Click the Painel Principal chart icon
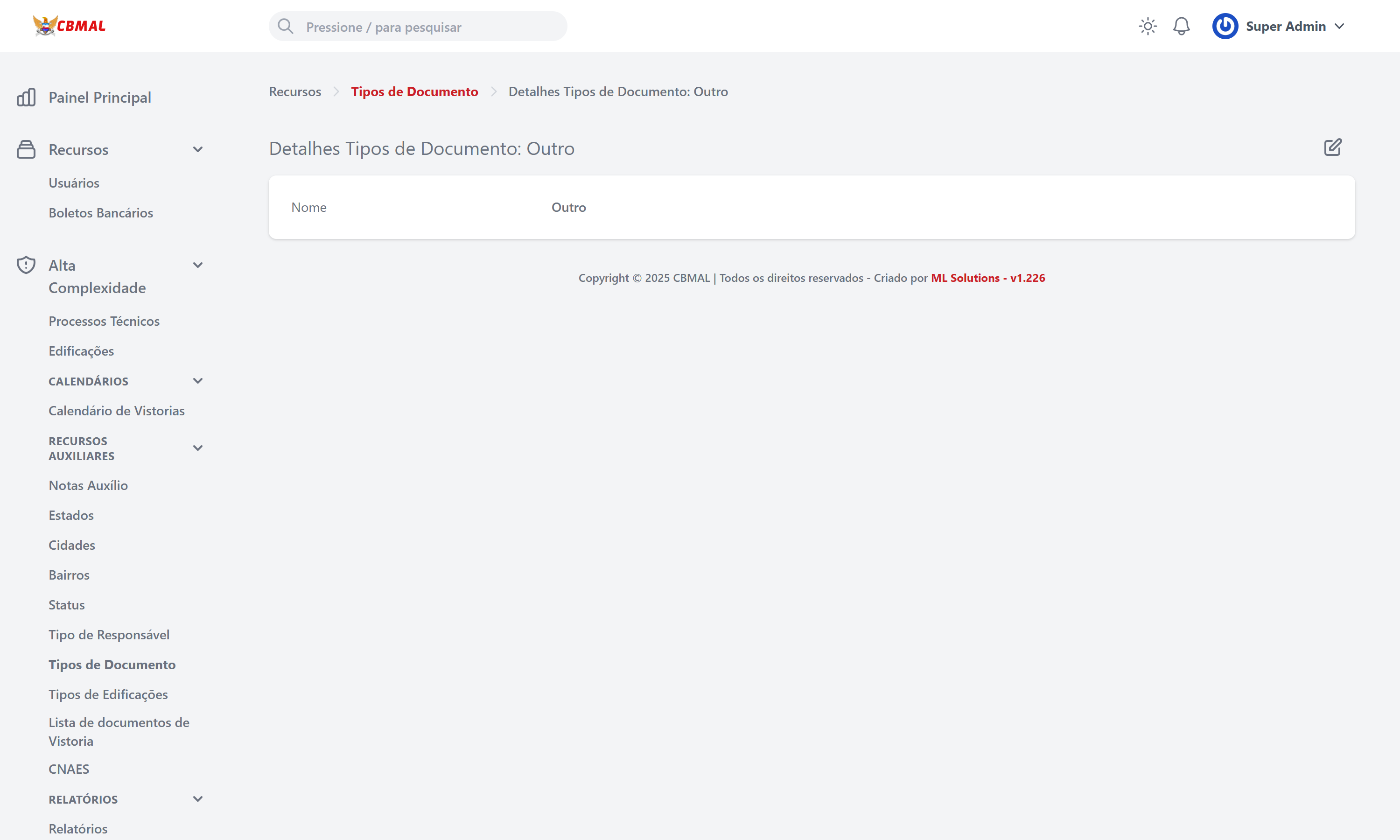 click(26, 98)
